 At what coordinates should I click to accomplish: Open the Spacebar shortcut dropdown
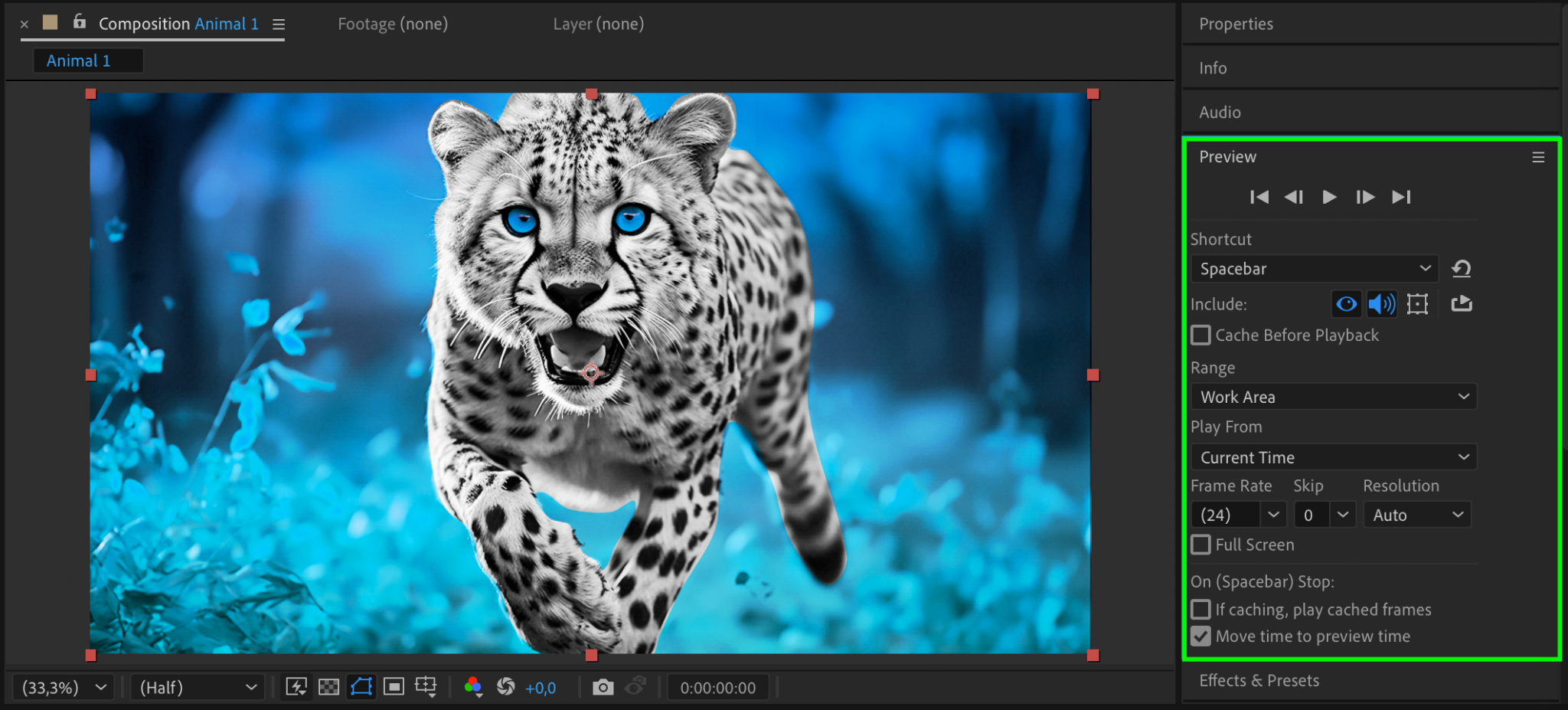click(x=1315, y=269)
